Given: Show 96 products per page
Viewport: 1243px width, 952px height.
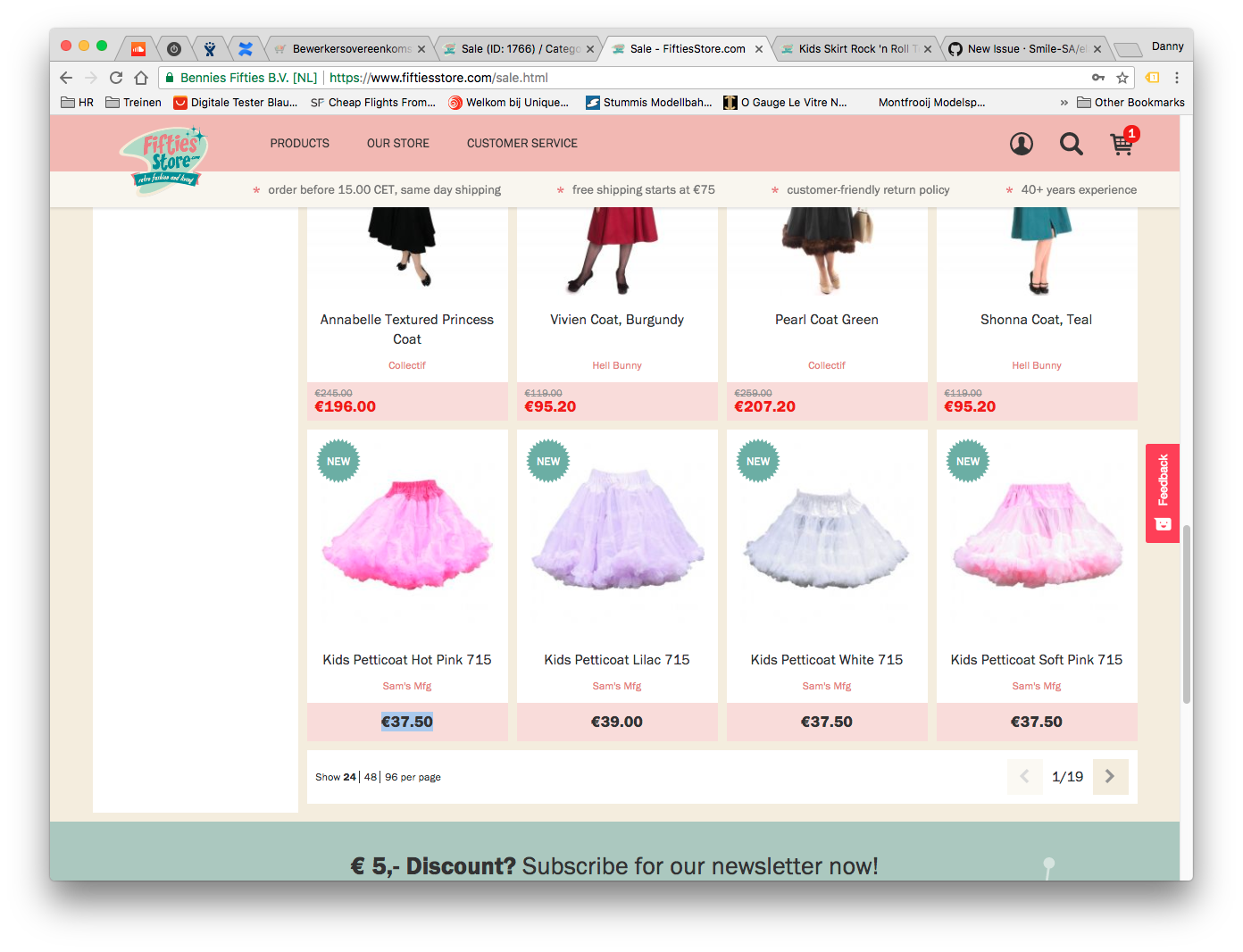Looking at the screenshot, I should click(x=391, y=777).
